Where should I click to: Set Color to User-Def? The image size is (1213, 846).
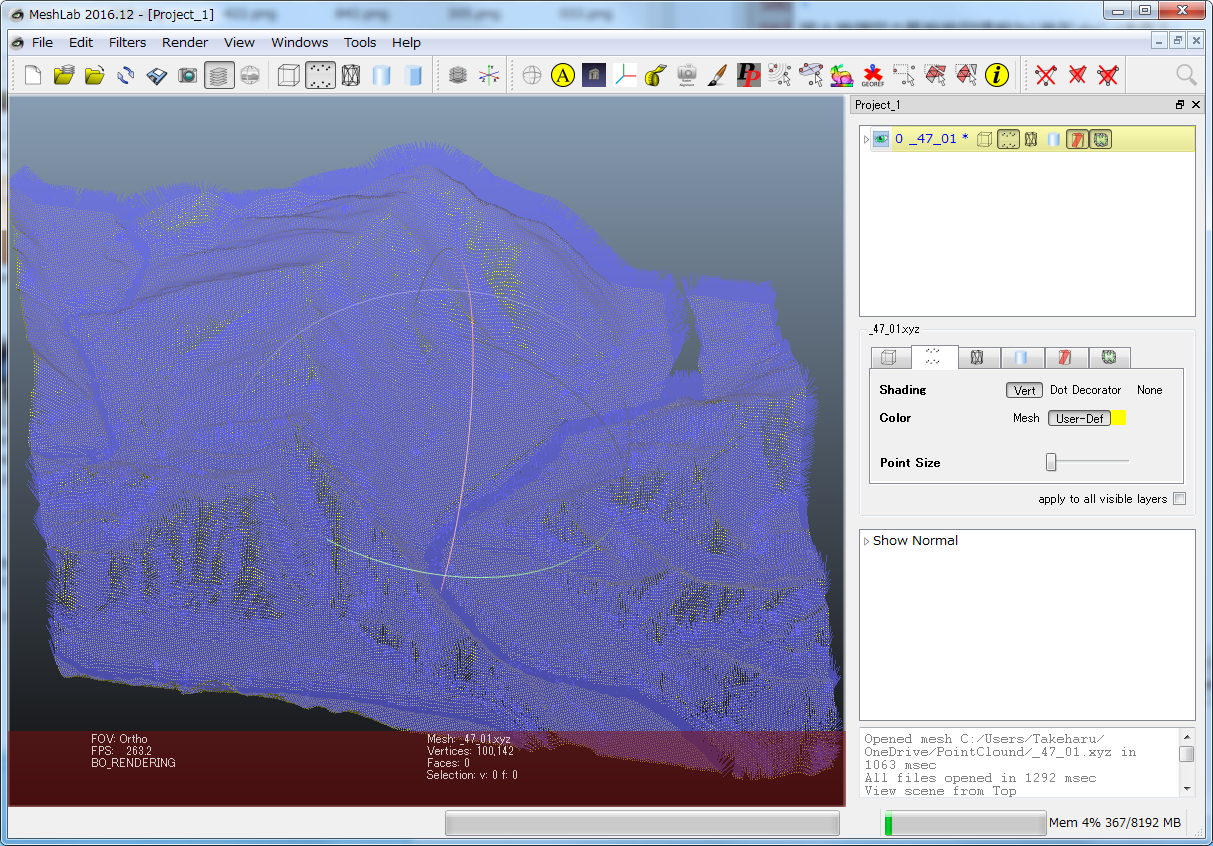(1080, 418)
